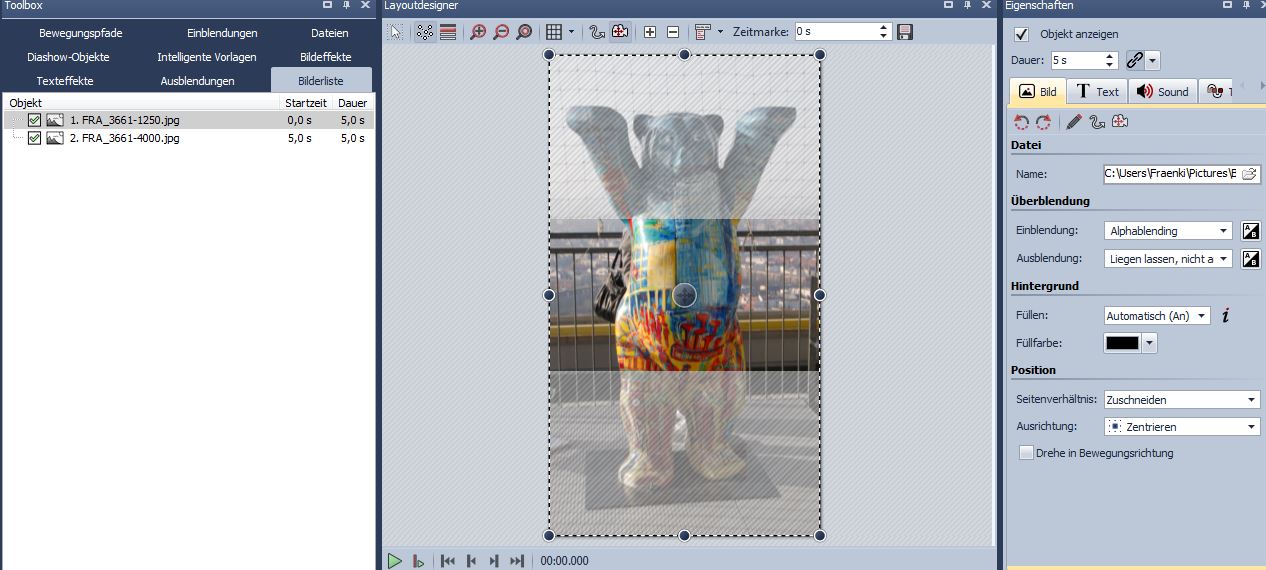Click the save floppy disk icon beside Zeitmarke

pyautogui.click(x=905, y=32)
